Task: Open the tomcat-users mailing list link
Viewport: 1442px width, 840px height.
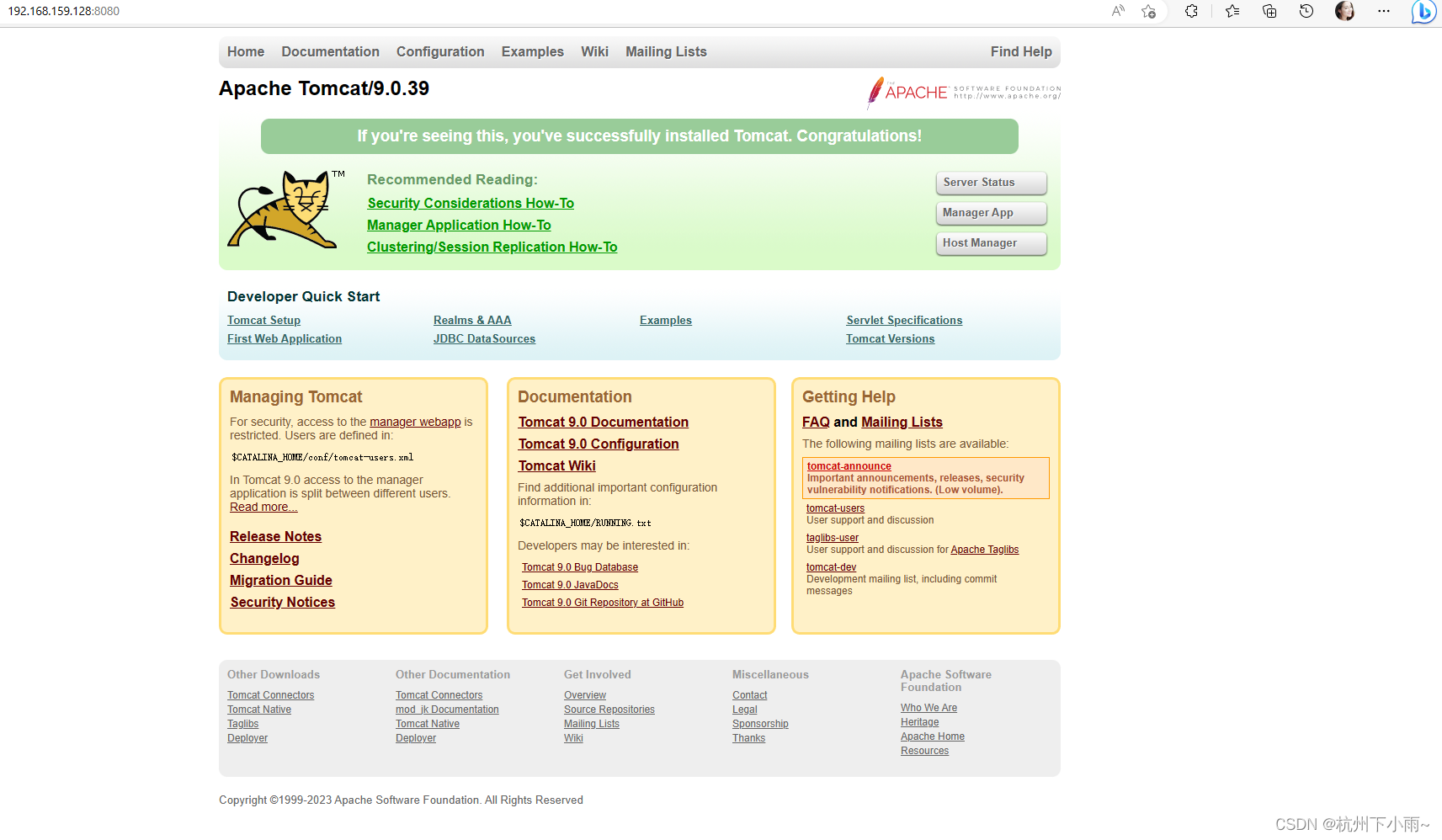Action: point(835,508)
